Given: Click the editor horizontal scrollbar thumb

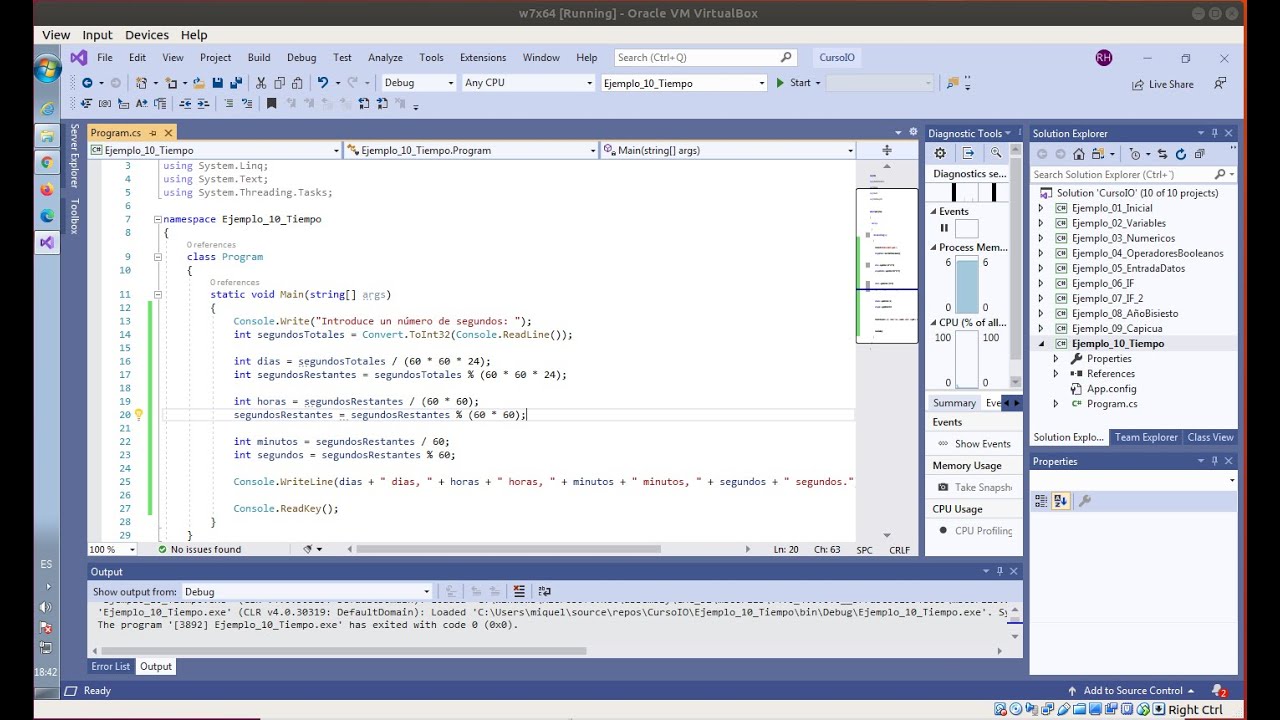Looking at the screenshot, I should coord(508,549).
